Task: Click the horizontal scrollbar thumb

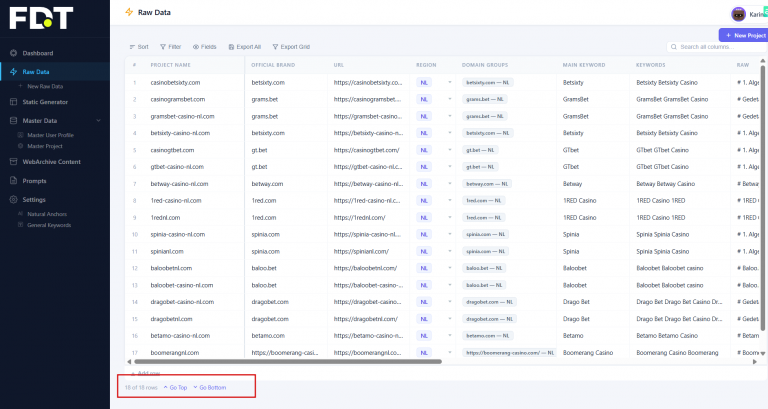Action: click(x=288, y=361)
